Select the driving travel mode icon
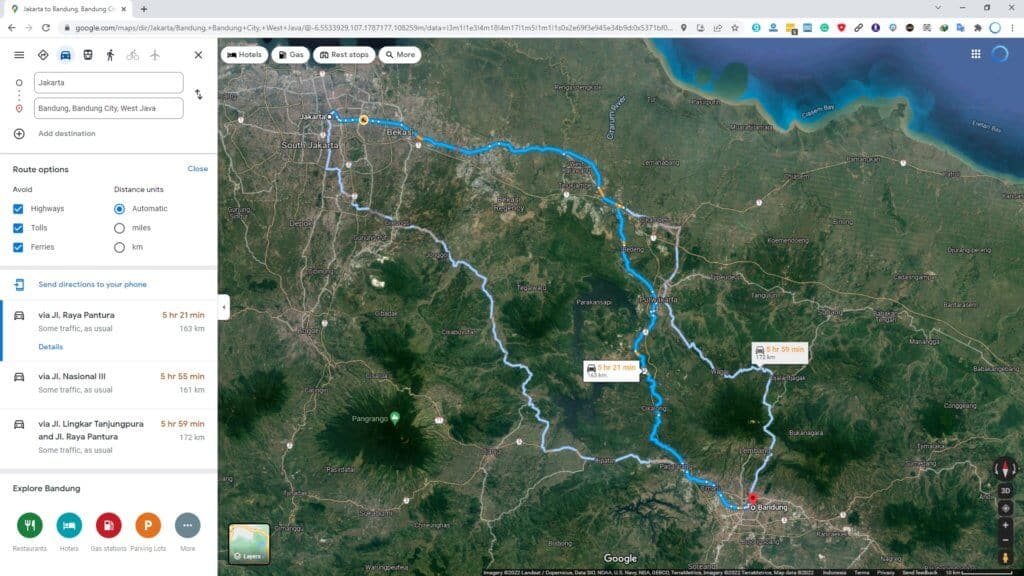The height and width of the screenshot is (576, 1024). tap(65, 55)
